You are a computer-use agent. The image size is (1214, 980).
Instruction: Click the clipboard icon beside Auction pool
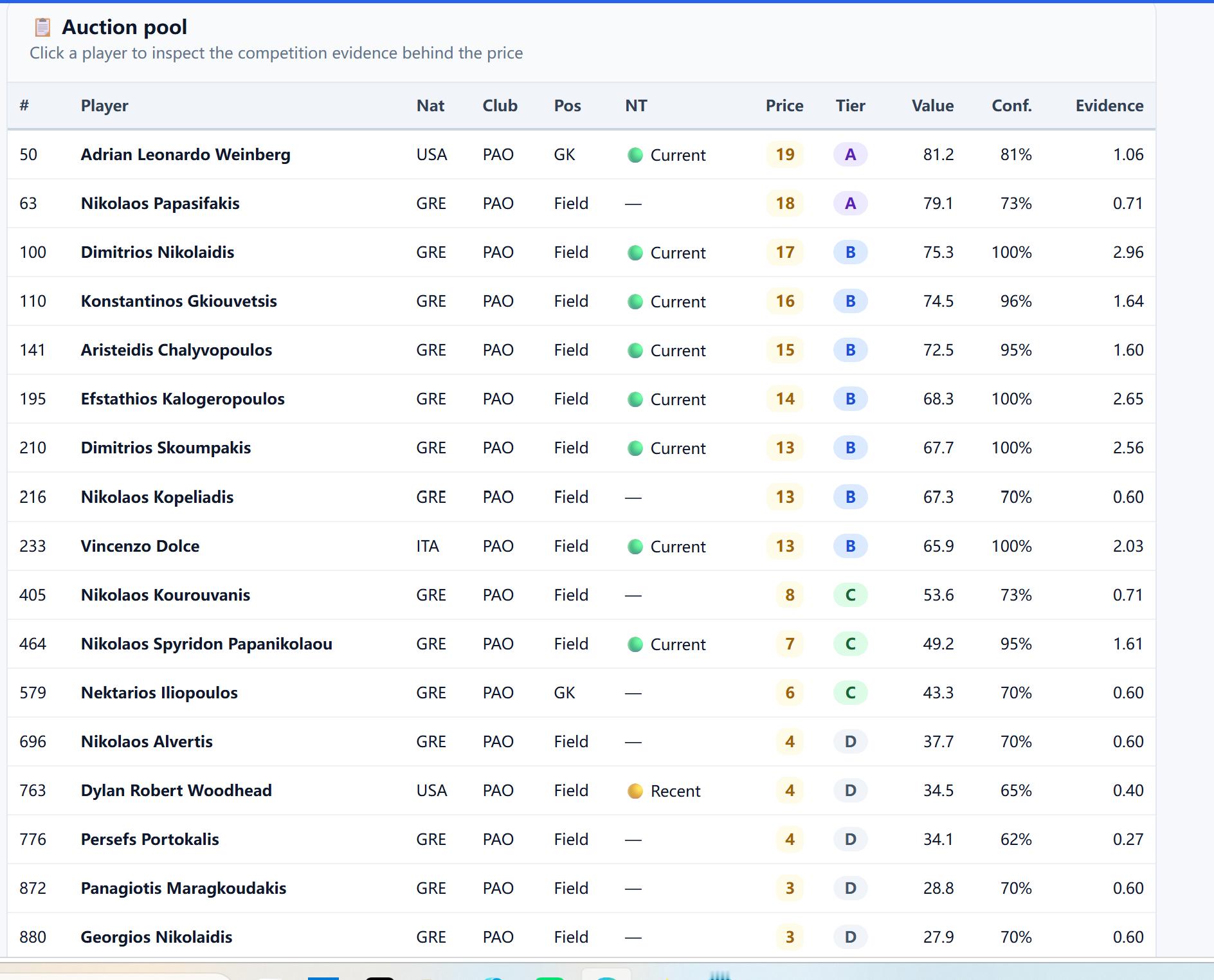(x=42, y=27)
